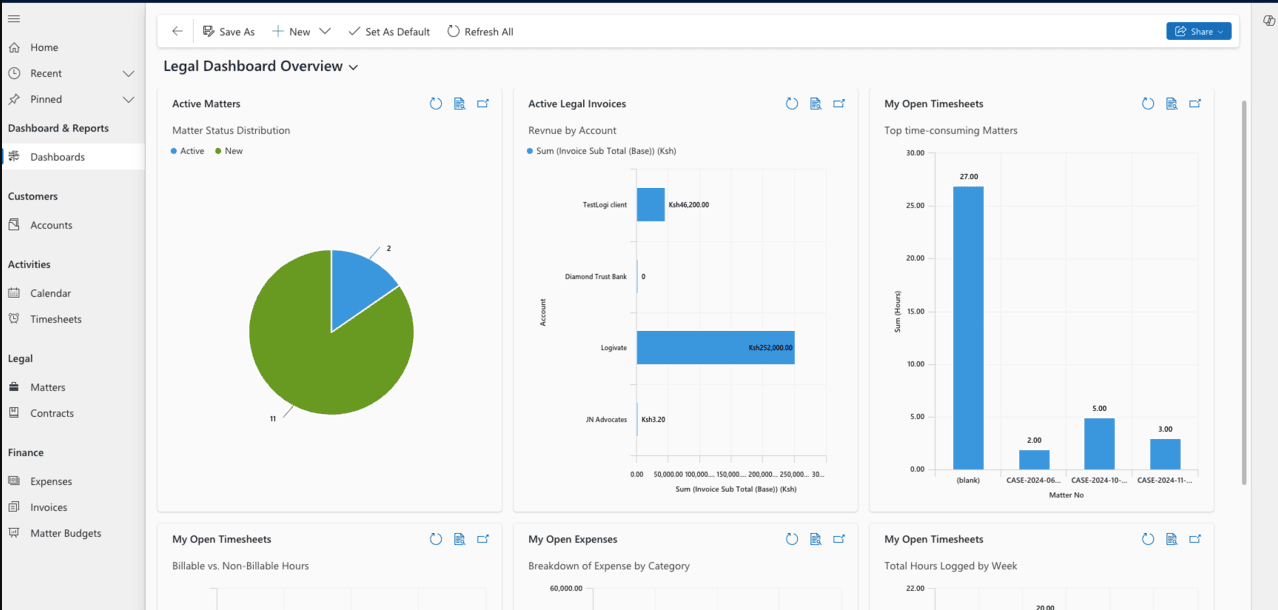This screenshot has height=610, width=1278.
Task: Refresh the Active Matters chart
Action: (x=435, y=104)
